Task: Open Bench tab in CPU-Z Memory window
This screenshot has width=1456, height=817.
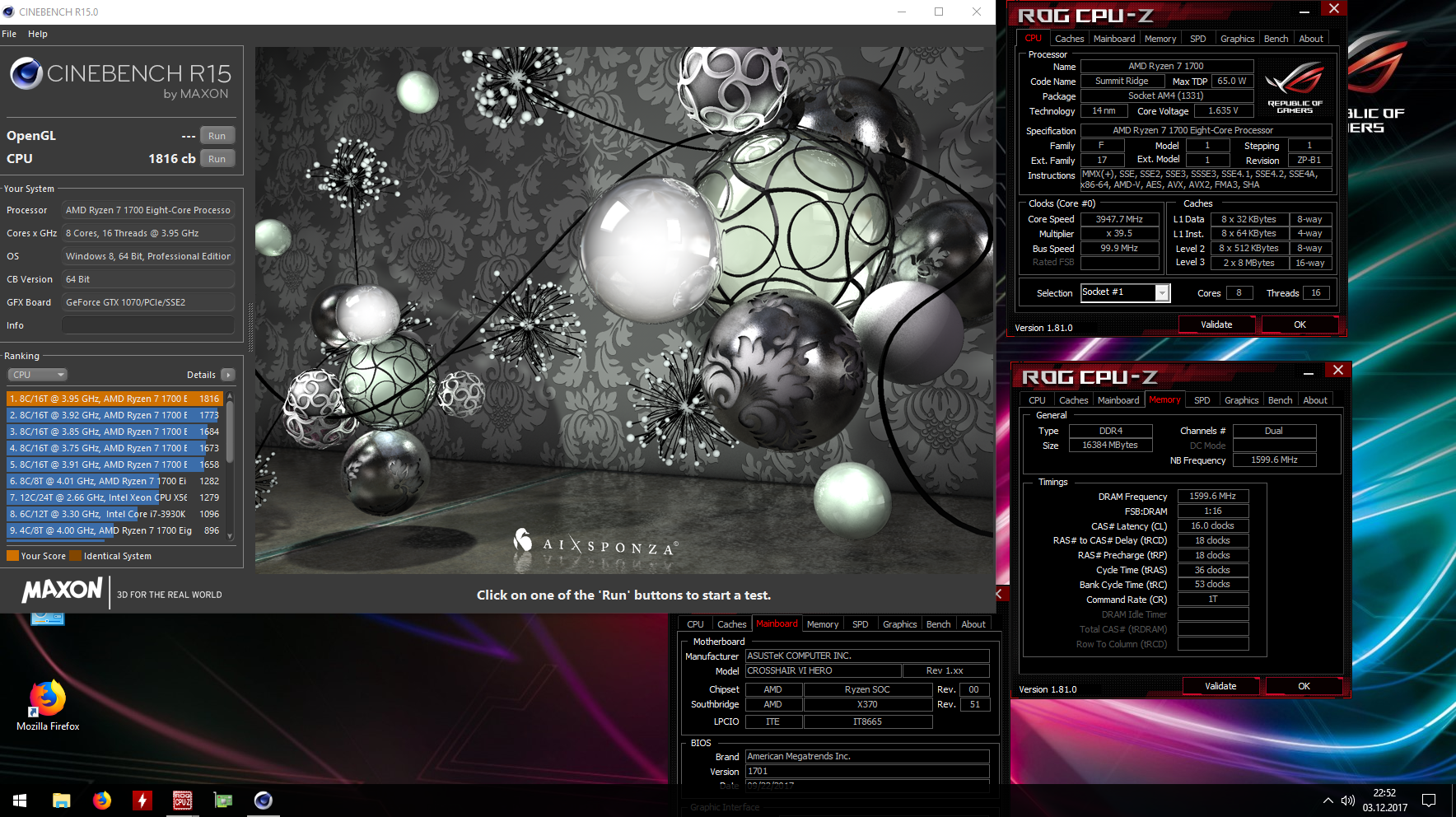Action: pos(1280,400)
